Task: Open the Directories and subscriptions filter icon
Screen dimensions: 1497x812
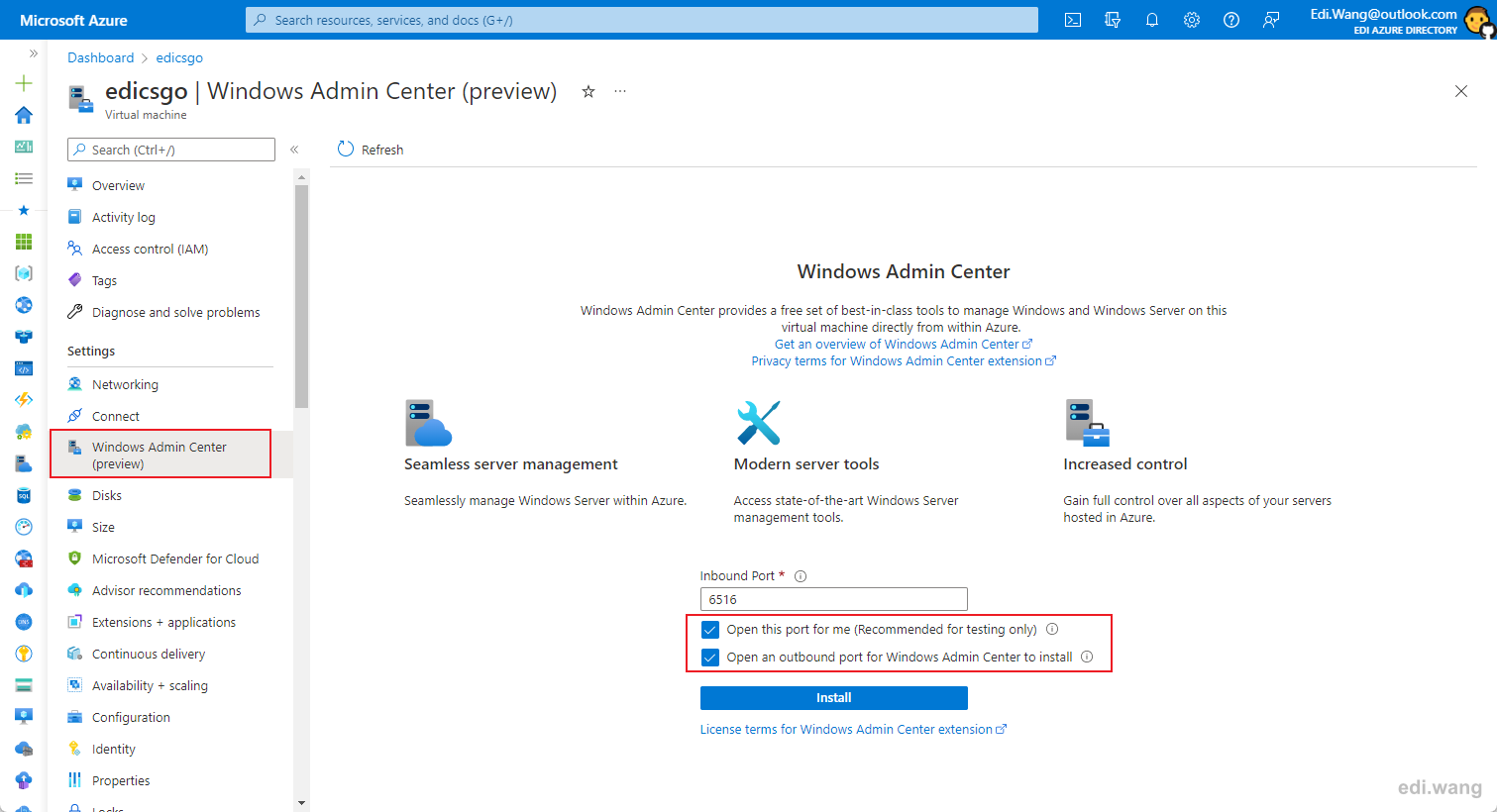Action: [x=1113, y=20]
